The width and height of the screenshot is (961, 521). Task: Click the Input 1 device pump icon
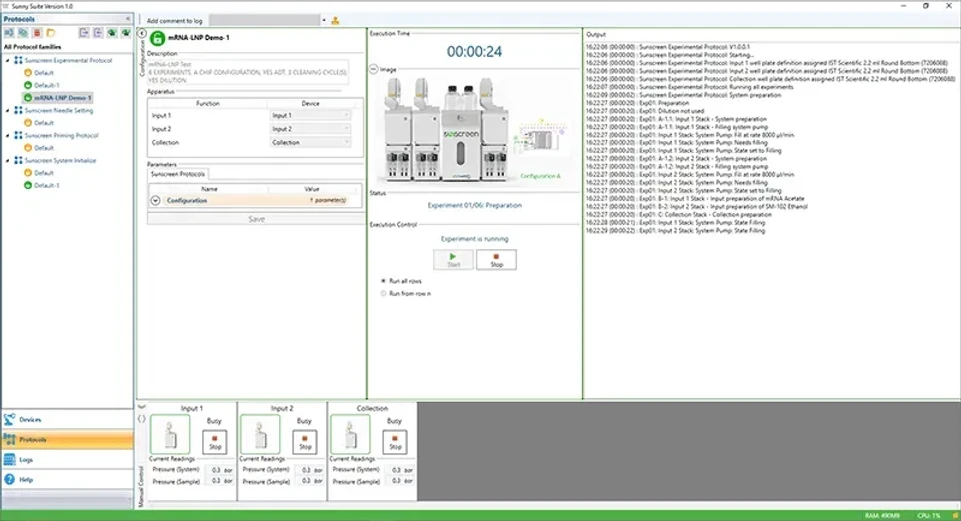(x=170, y=435)
